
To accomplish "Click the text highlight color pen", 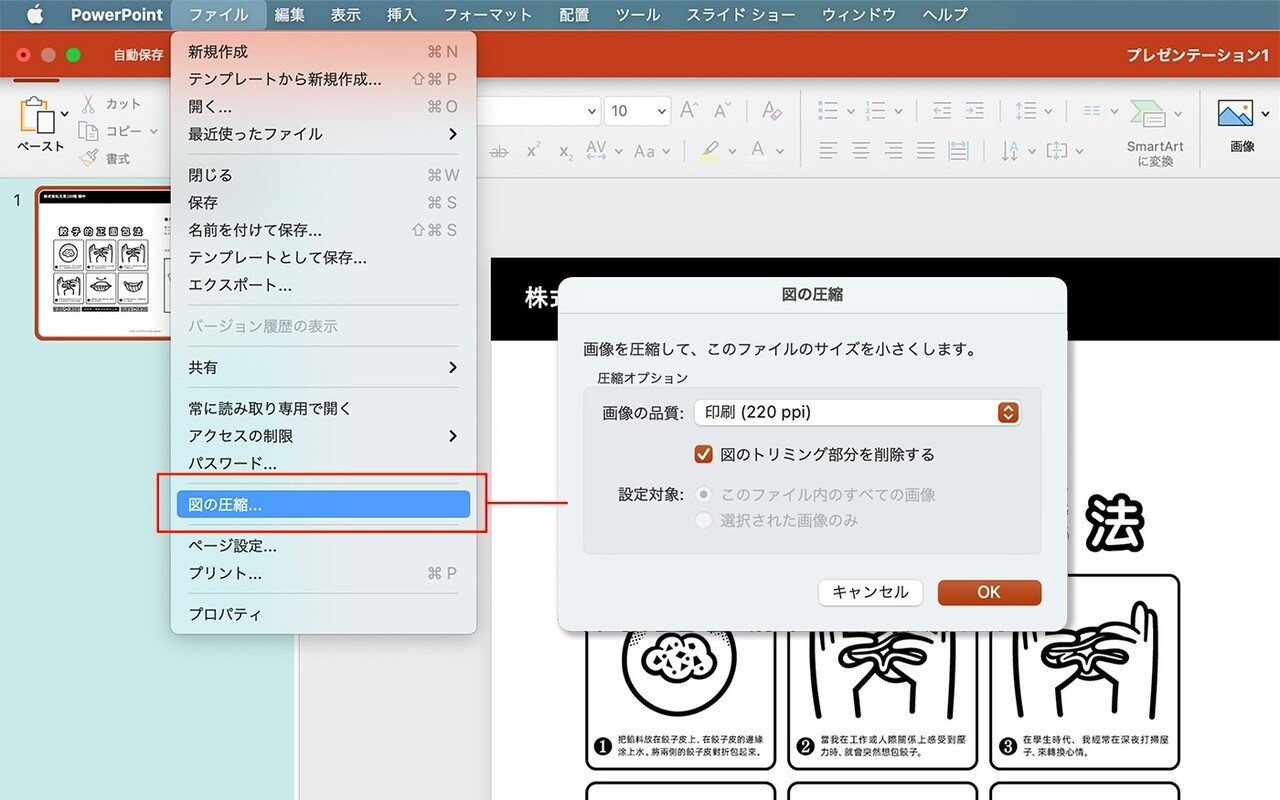I will tap(711, 151).
